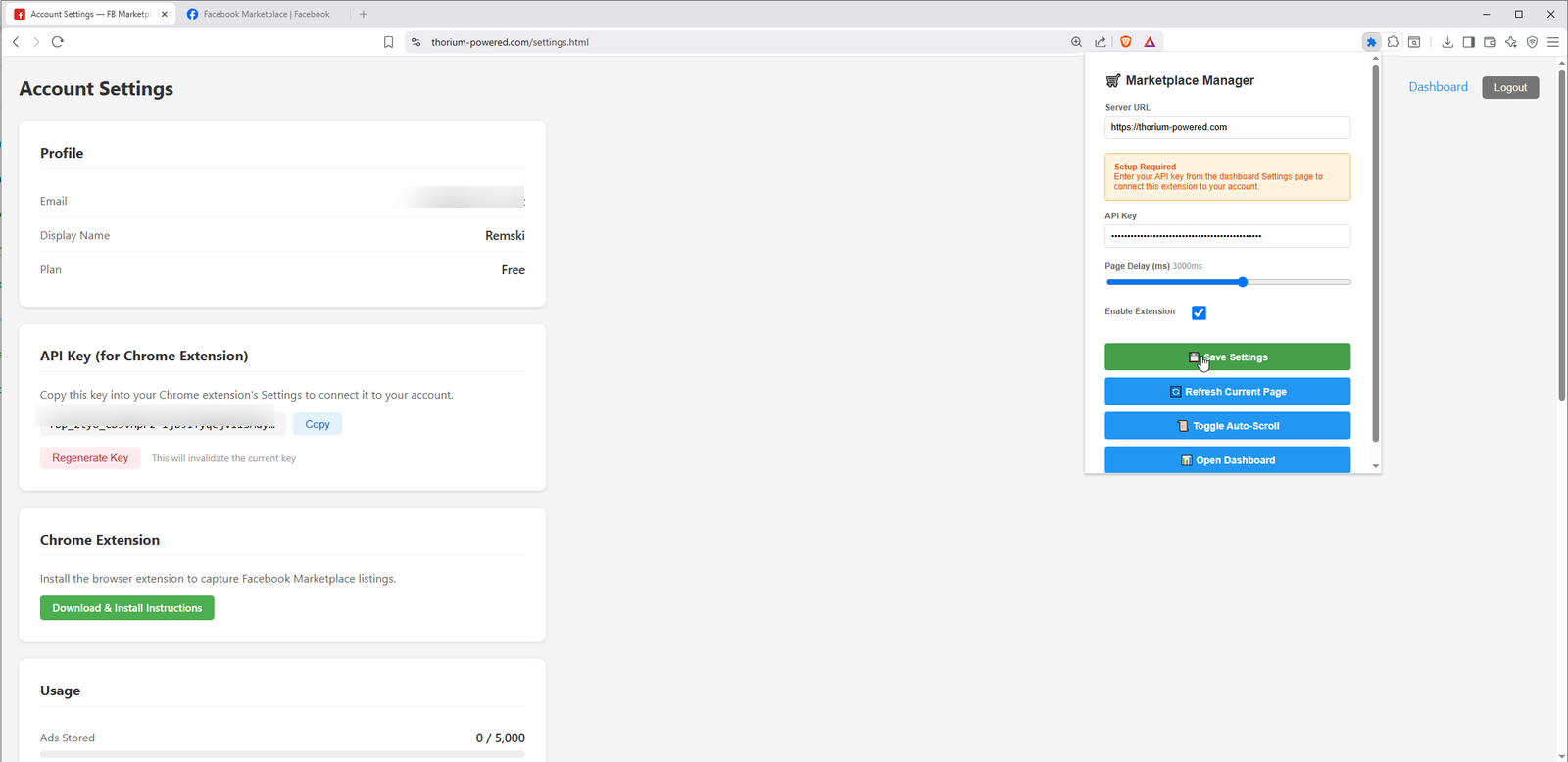Minimize the browser window
The width and height of the screenshot is (1568, 762).
pos(1487,14)
